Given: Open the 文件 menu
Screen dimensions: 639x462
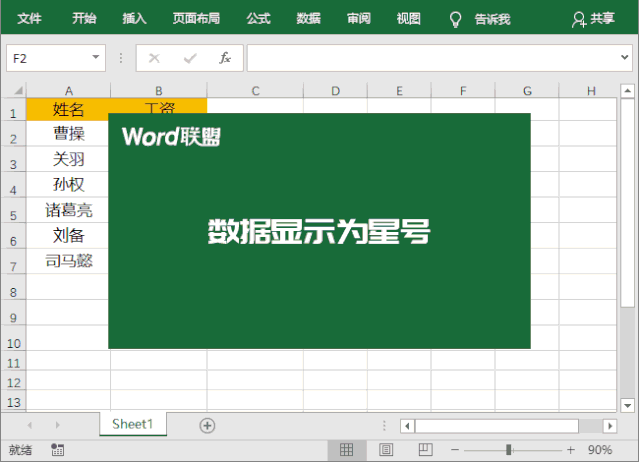Looking at the screenshot, I should pos(30,19).
